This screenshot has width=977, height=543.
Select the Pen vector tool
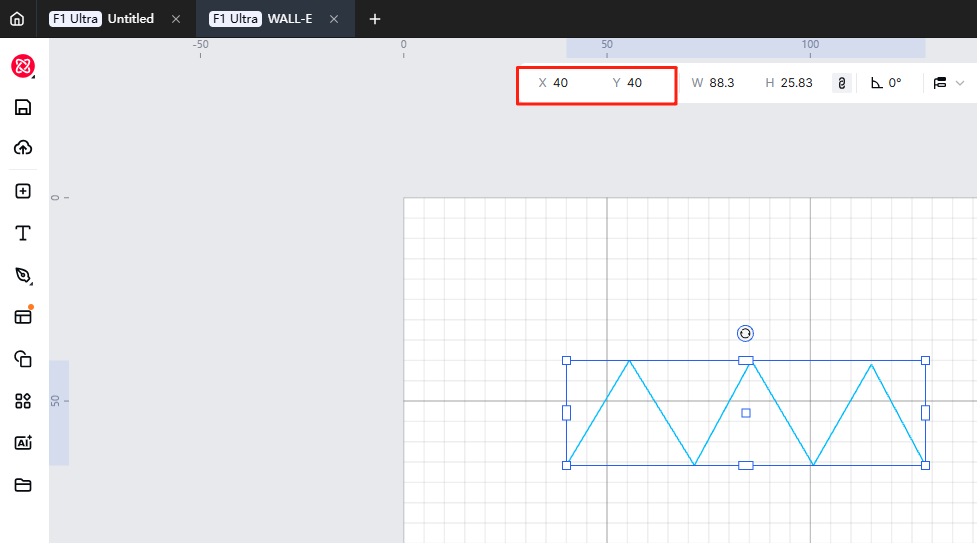(23, 275)
